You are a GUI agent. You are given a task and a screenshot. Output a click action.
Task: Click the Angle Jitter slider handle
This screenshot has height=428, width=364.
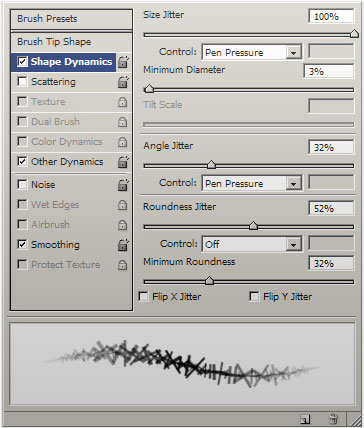[211, 165]
